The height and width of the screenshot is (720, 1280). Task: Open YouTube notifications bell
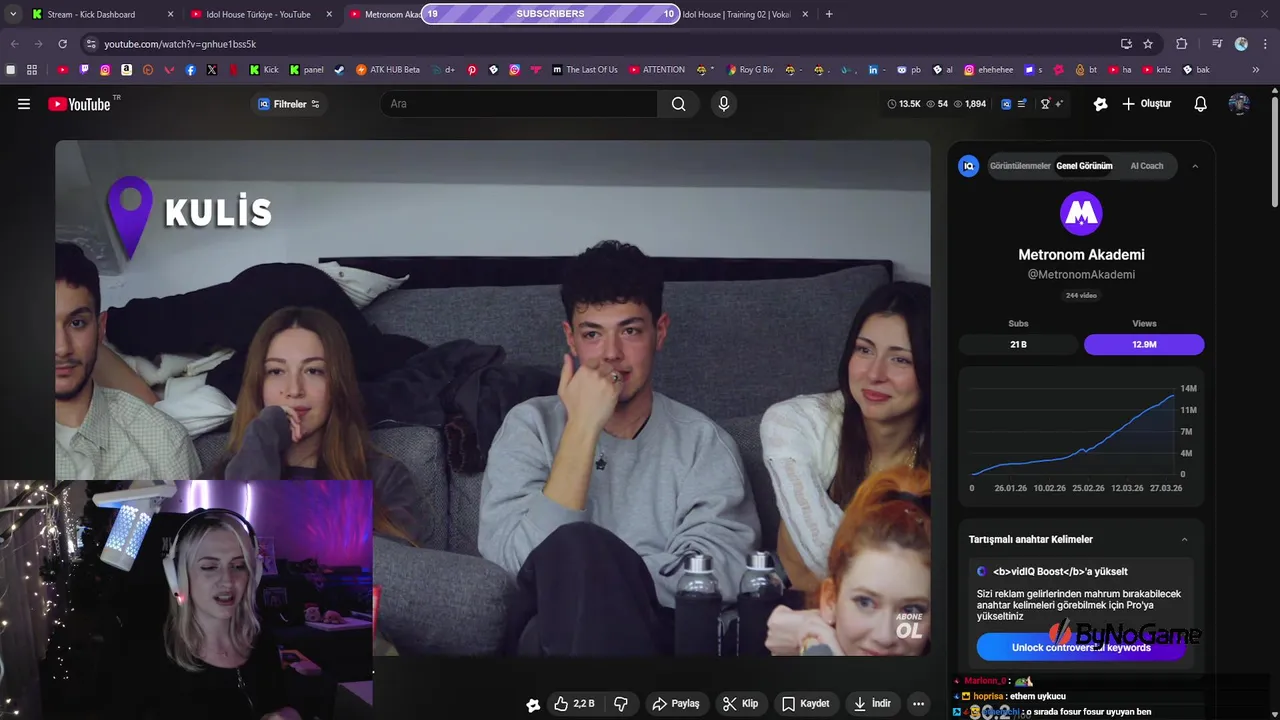1201,104
